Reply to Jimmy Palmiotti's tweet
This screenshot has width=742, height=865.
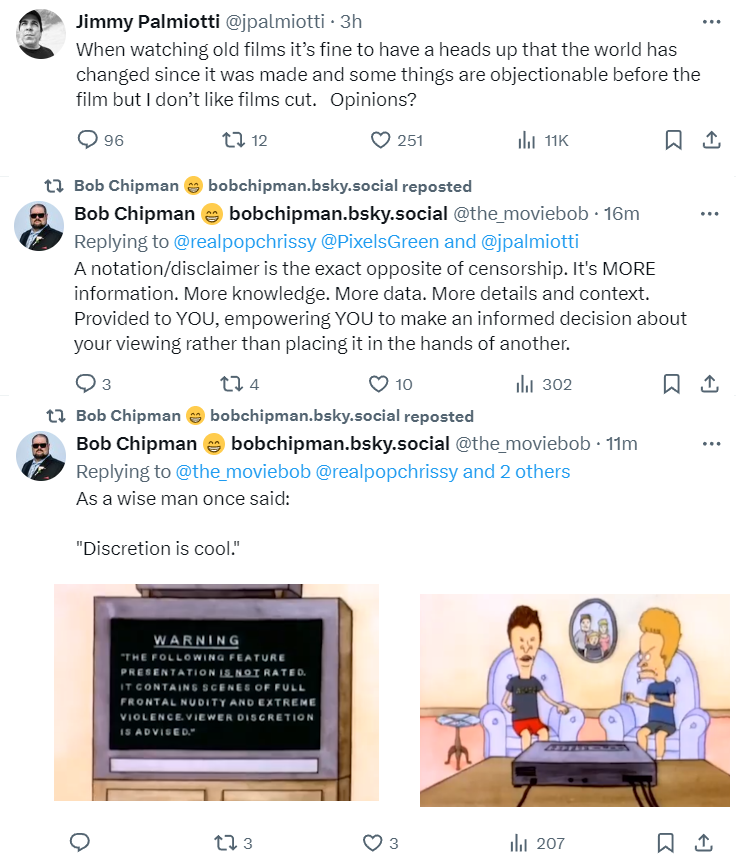pyautogui.click(x=87, y=140)
